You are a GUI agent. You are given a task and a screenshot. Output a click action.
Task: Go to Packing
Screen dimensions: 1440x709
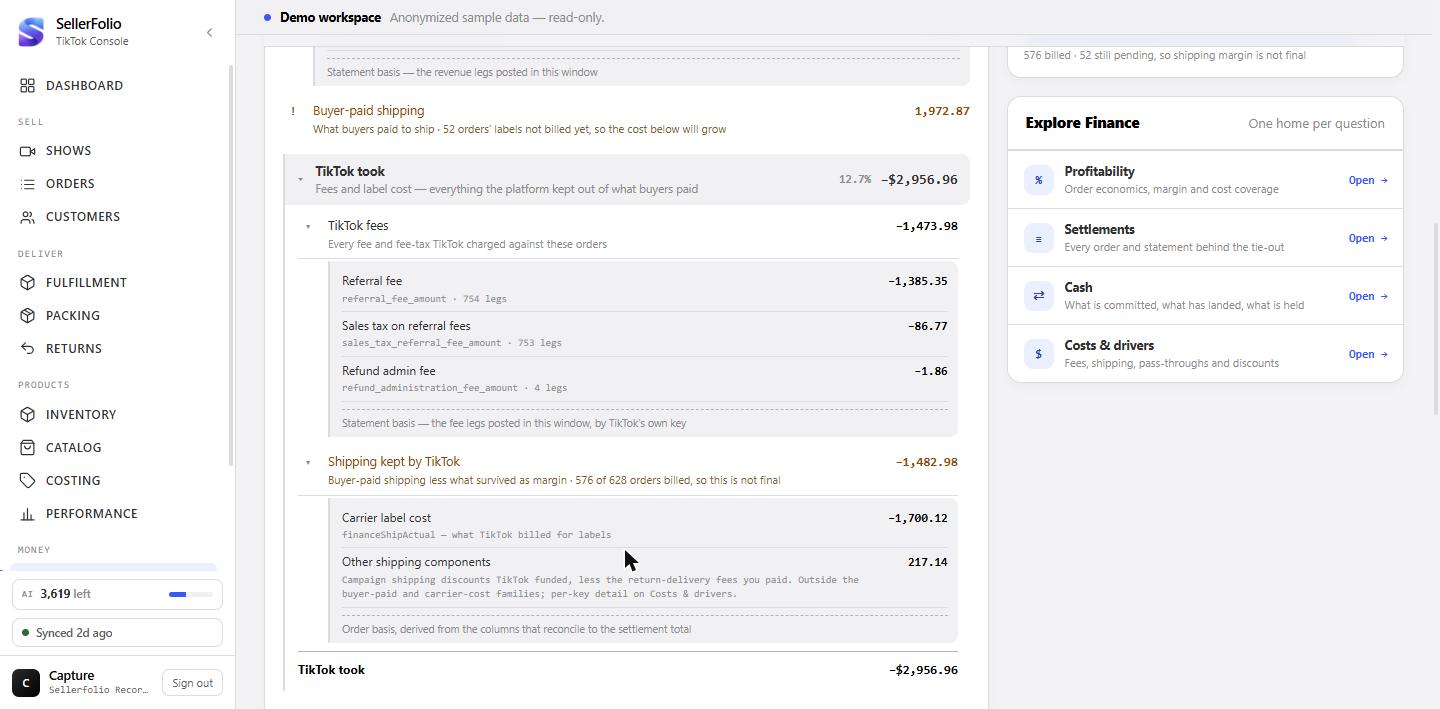pos(117,316)
